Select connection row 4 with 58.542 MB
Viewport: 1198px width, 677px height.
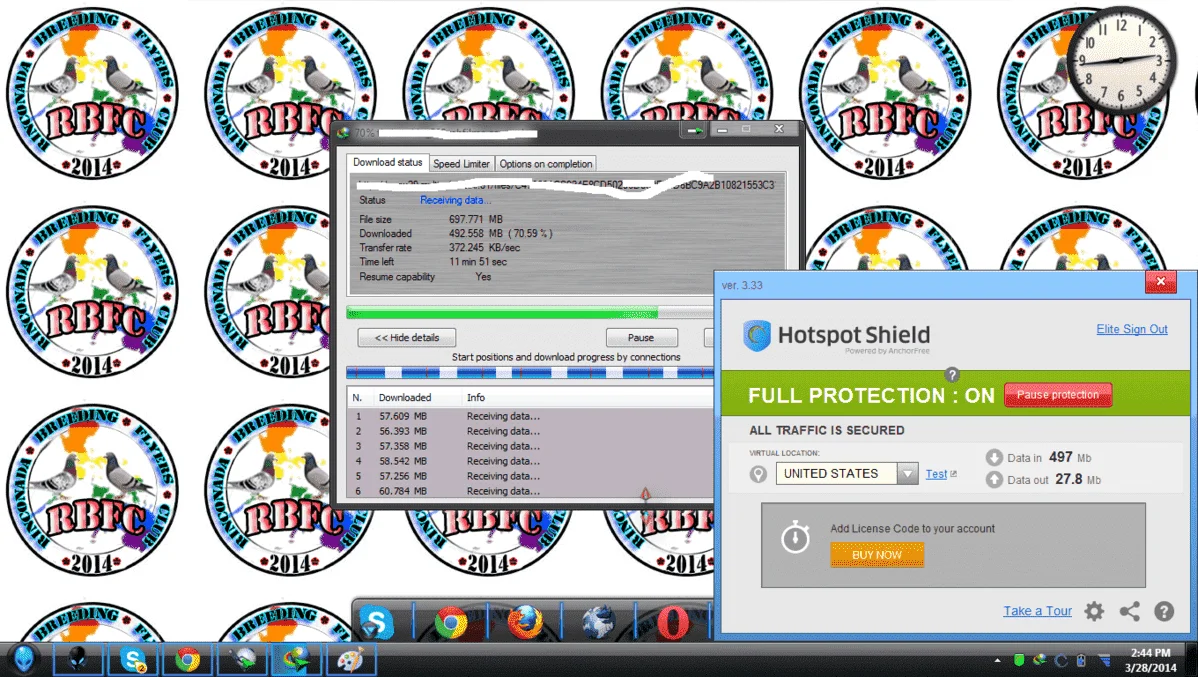530,462
